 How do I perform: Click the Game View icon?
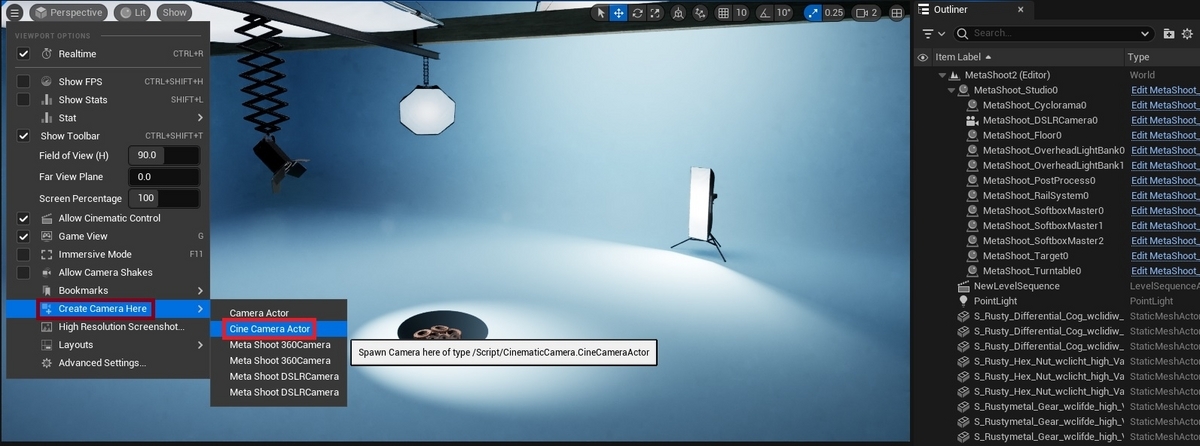[48, 236]
